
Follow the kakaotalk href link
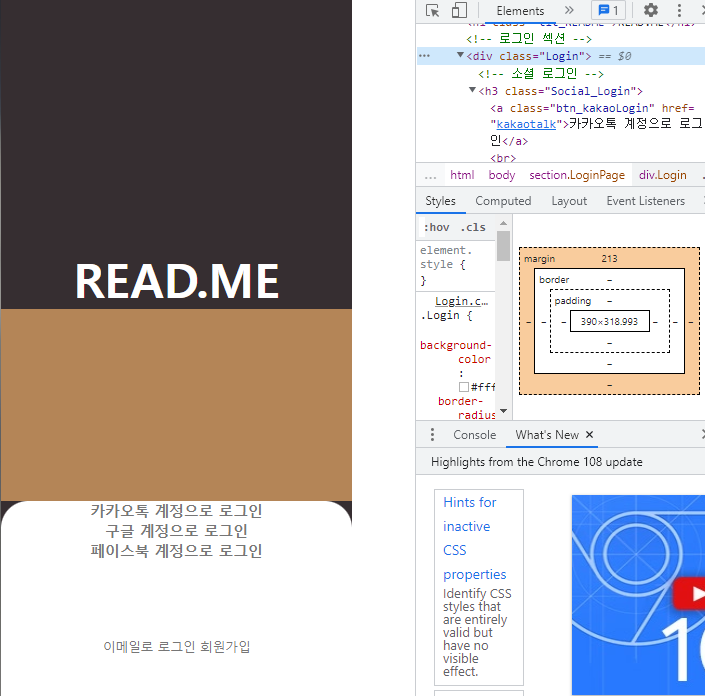tap(526, 124)
